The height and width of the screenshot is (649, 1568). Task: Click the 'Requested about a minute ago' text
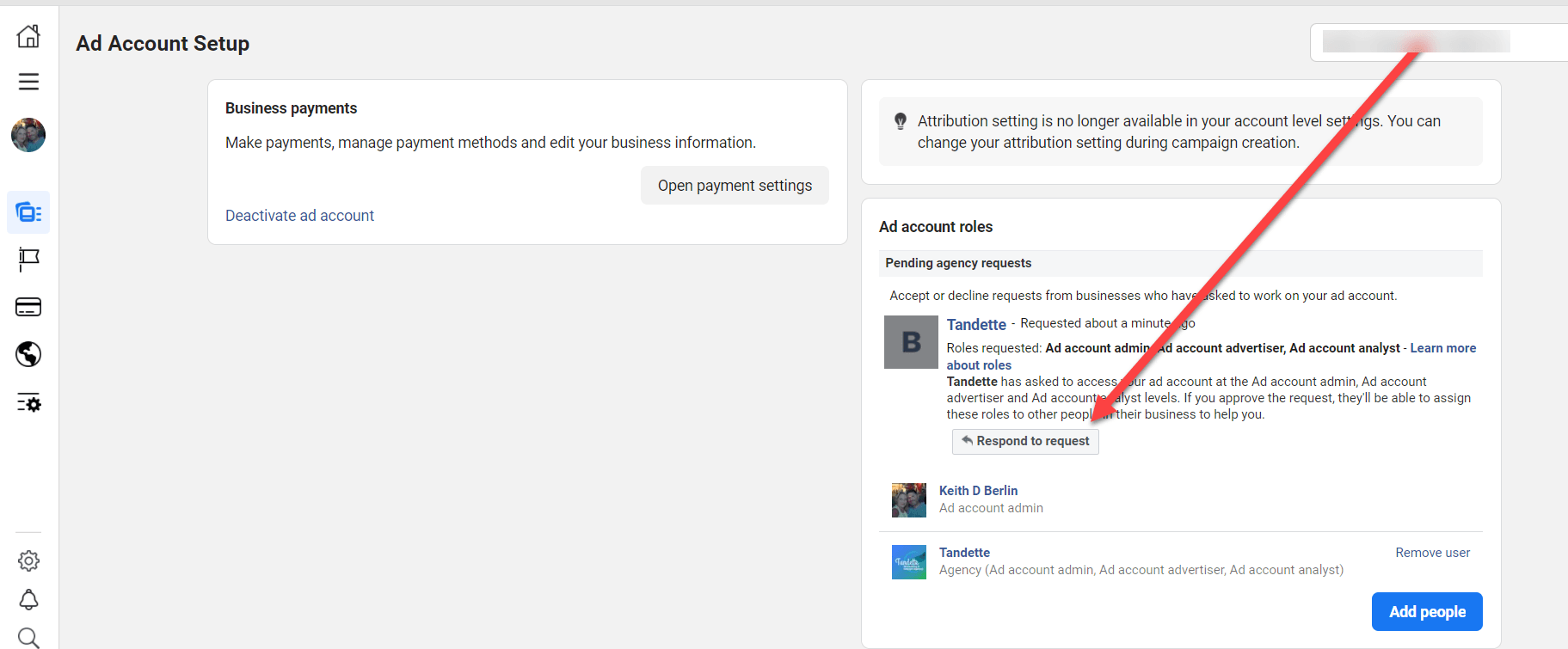point(1108,323)
